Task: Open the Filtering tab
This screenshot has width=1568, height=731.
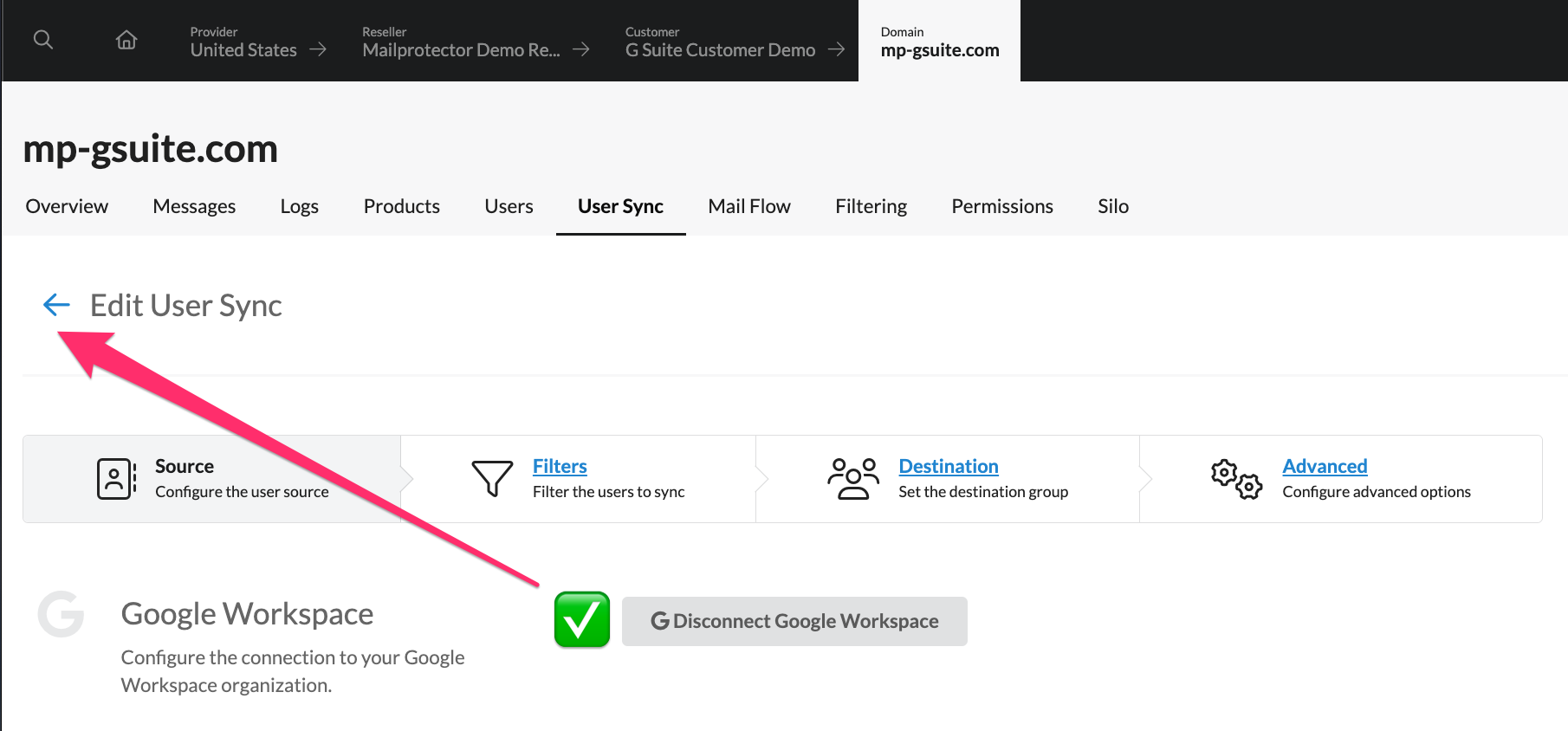Action: tap(871, 206)
